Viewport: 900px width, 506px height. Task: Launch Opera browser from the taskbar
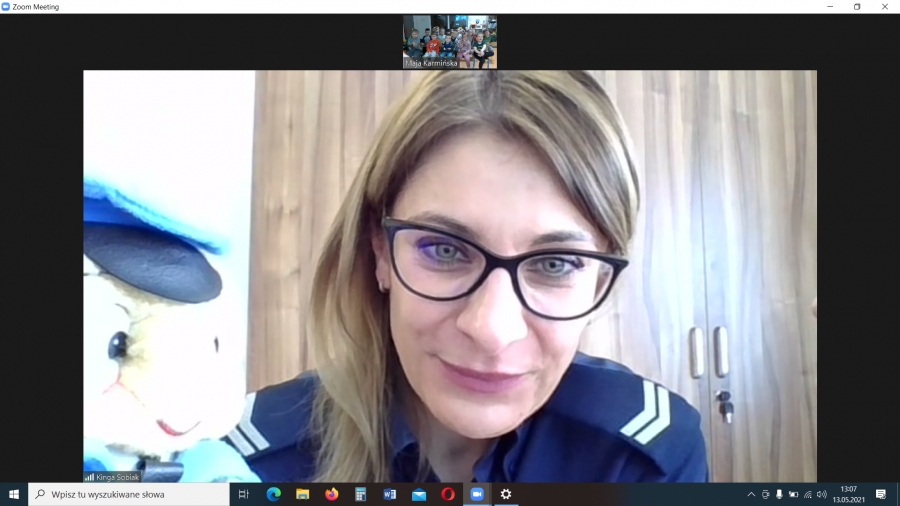pyautogui.click(x=448, y=494)
